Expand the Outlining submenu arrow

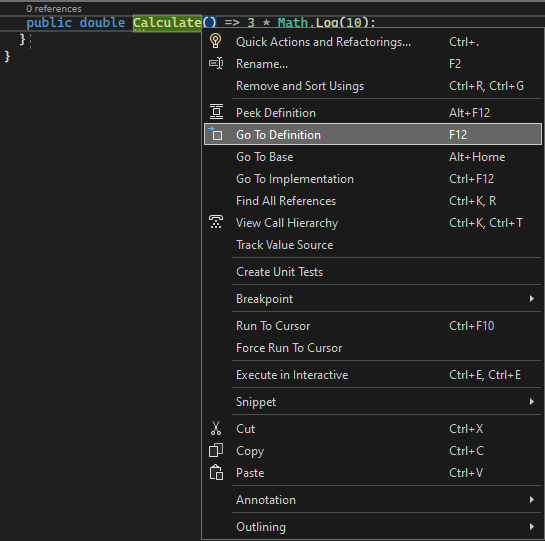531,526
